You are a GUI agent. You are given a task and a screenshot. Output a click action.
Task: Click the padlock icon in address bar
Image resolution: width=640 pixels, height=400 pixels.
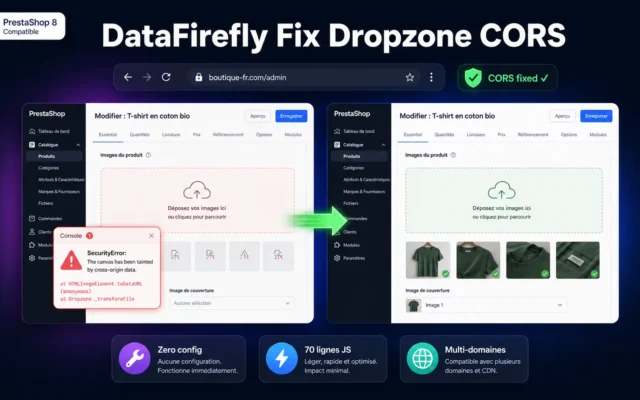click(199, 77)
